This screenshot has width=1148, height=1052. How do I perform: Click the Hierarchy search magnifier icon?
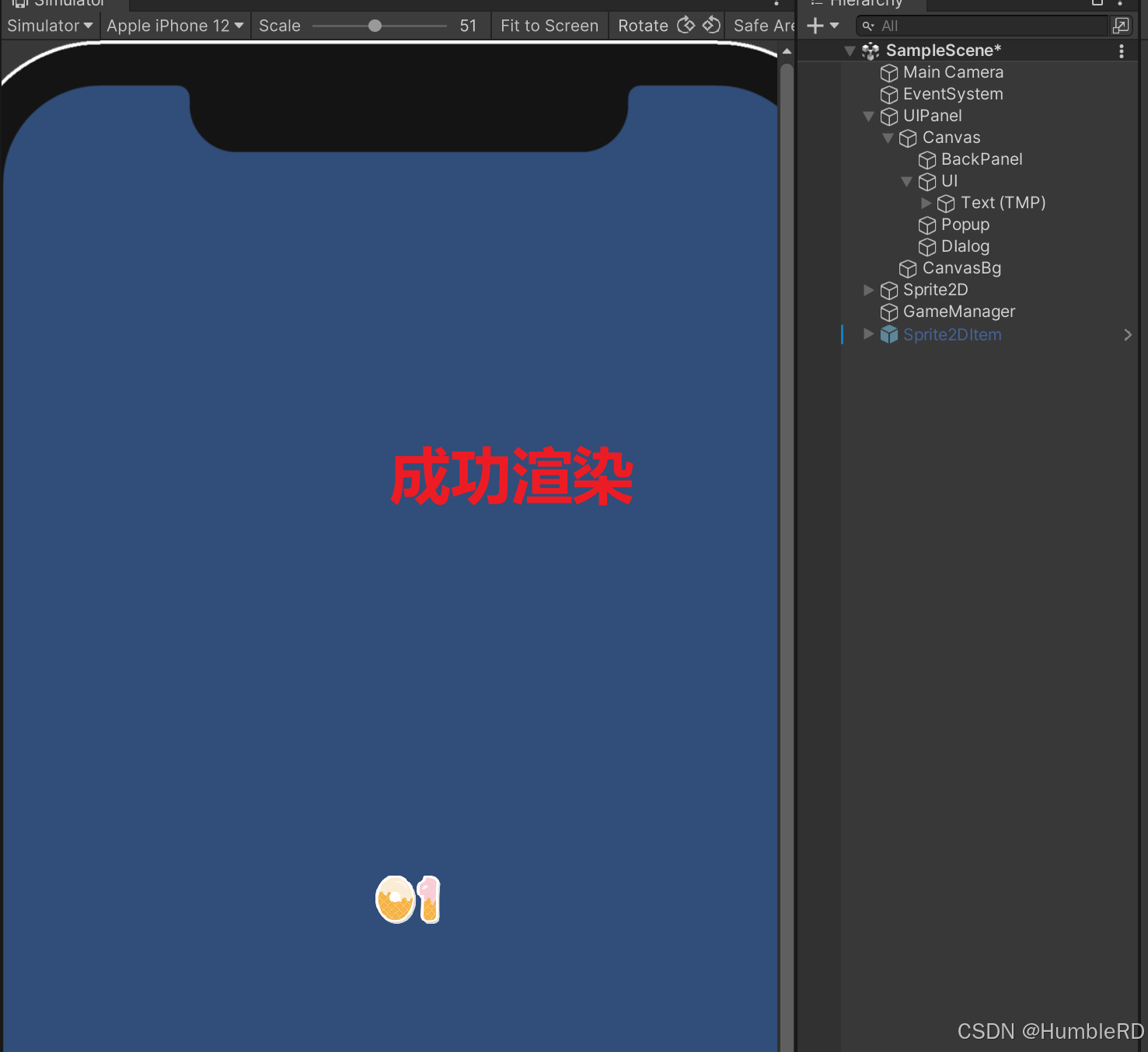[868, 26]
